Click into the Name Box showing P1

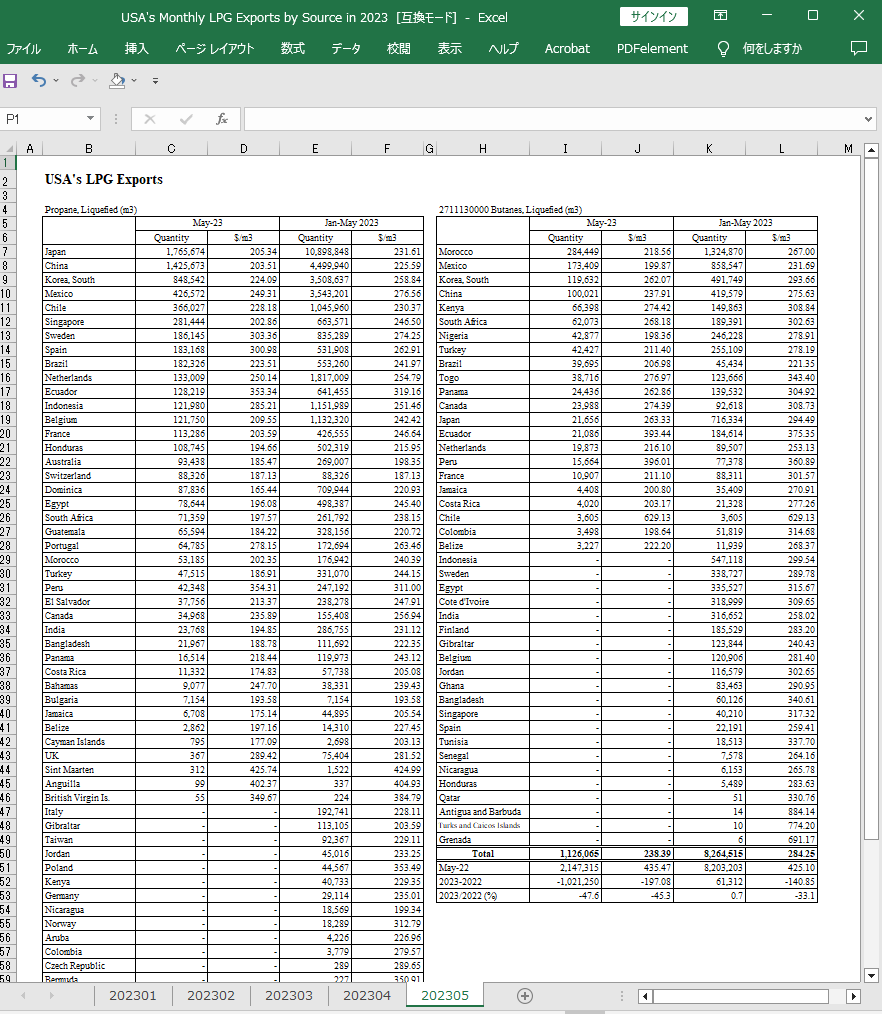43,119
